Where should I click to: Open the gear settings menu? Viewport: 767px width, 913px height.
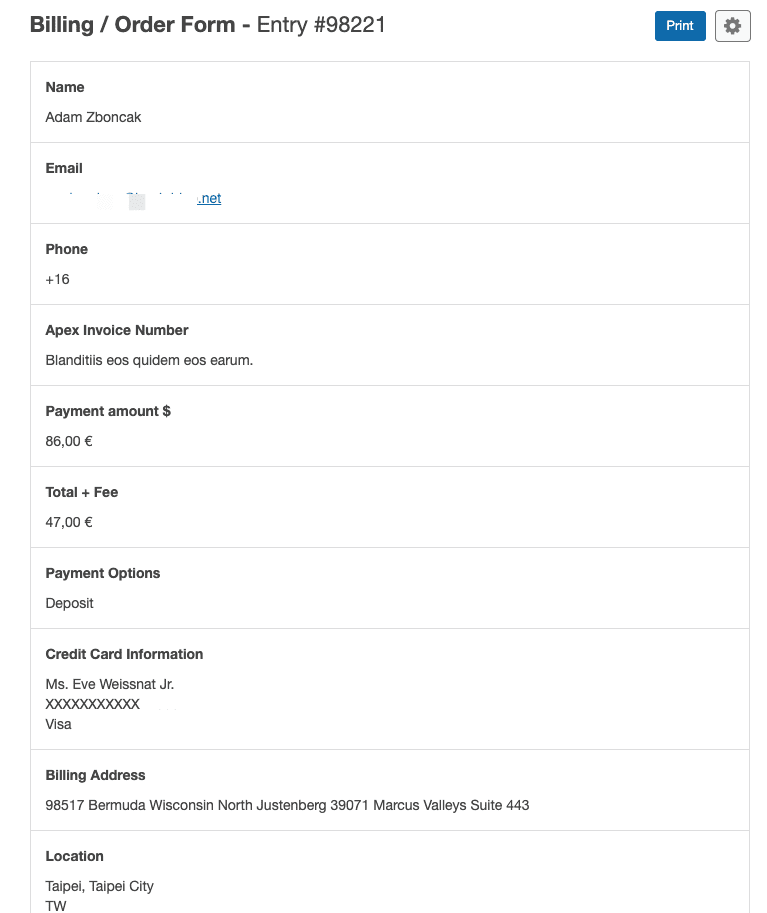732,26
